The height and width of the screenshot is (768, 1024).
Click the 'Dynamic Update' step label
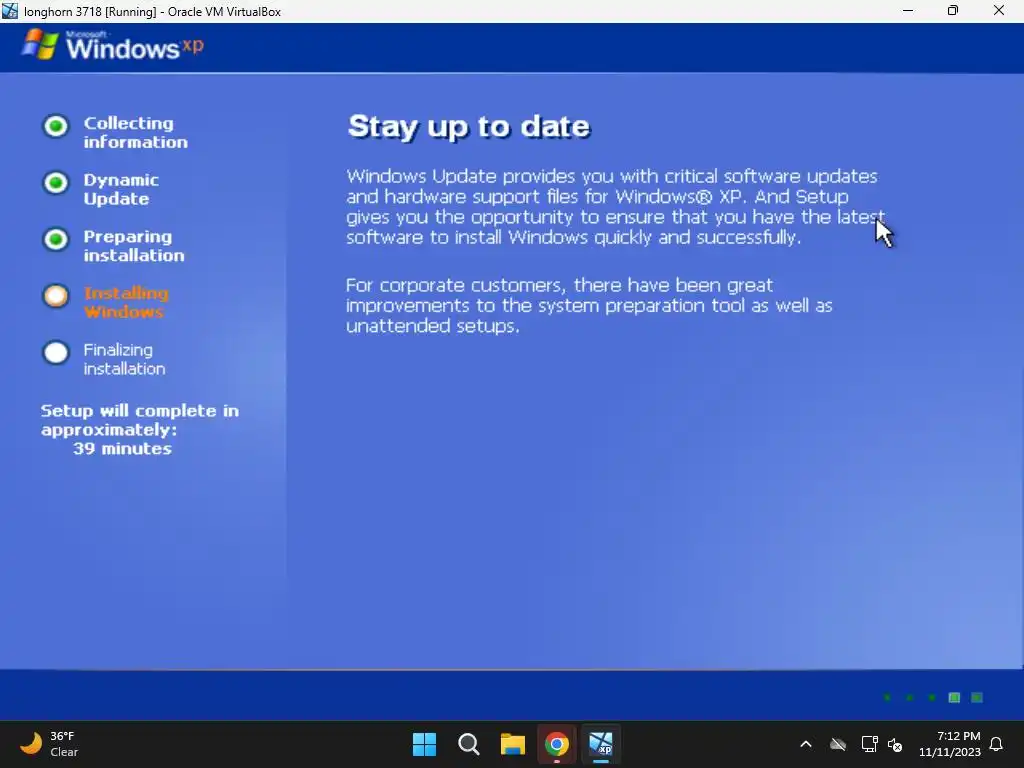(x=121, y=189)
